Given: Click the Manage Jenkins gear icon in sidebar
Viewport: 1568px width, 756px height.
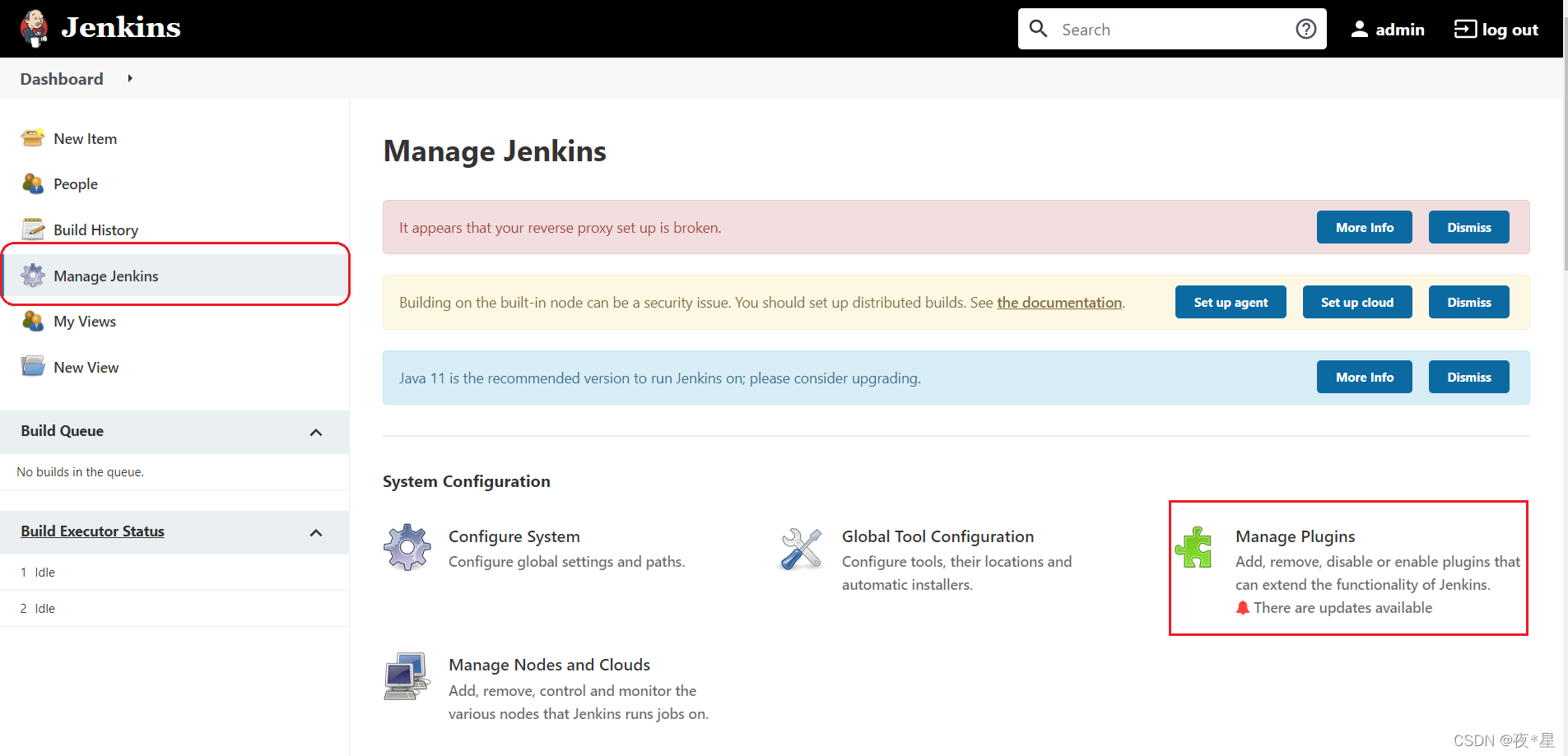Looking at the screenshot, I should pos(33,276).
